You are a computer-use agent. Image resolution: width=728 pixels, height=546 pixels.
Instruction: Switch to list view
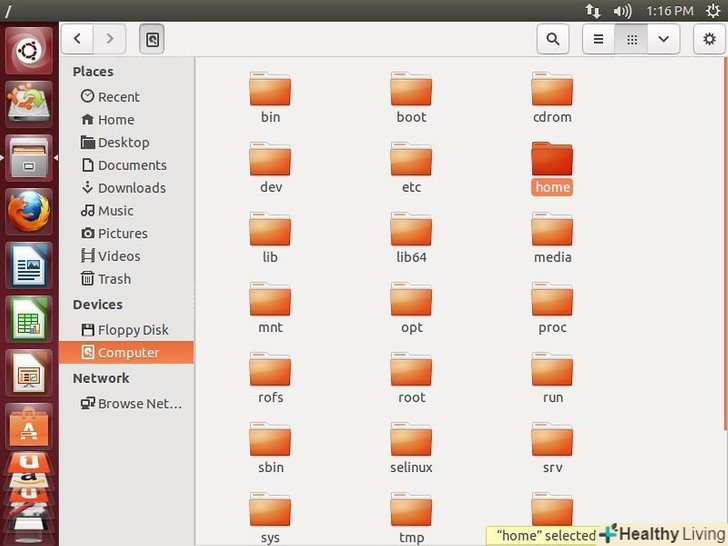(x=599, y=39)
